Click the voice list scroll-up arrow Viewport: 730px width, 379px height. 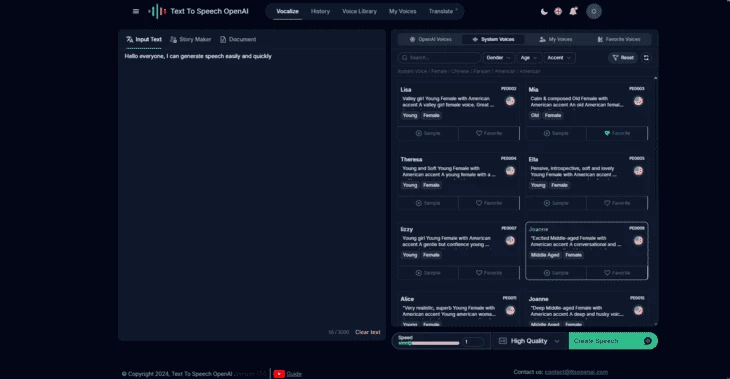[x=656, y=78]
